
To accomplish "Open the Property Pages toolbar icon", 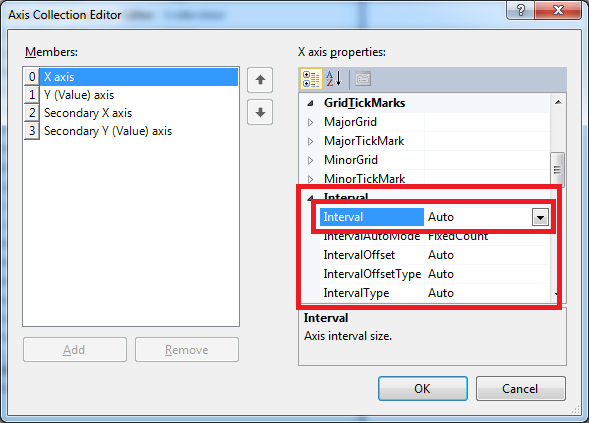I will 363,79.
